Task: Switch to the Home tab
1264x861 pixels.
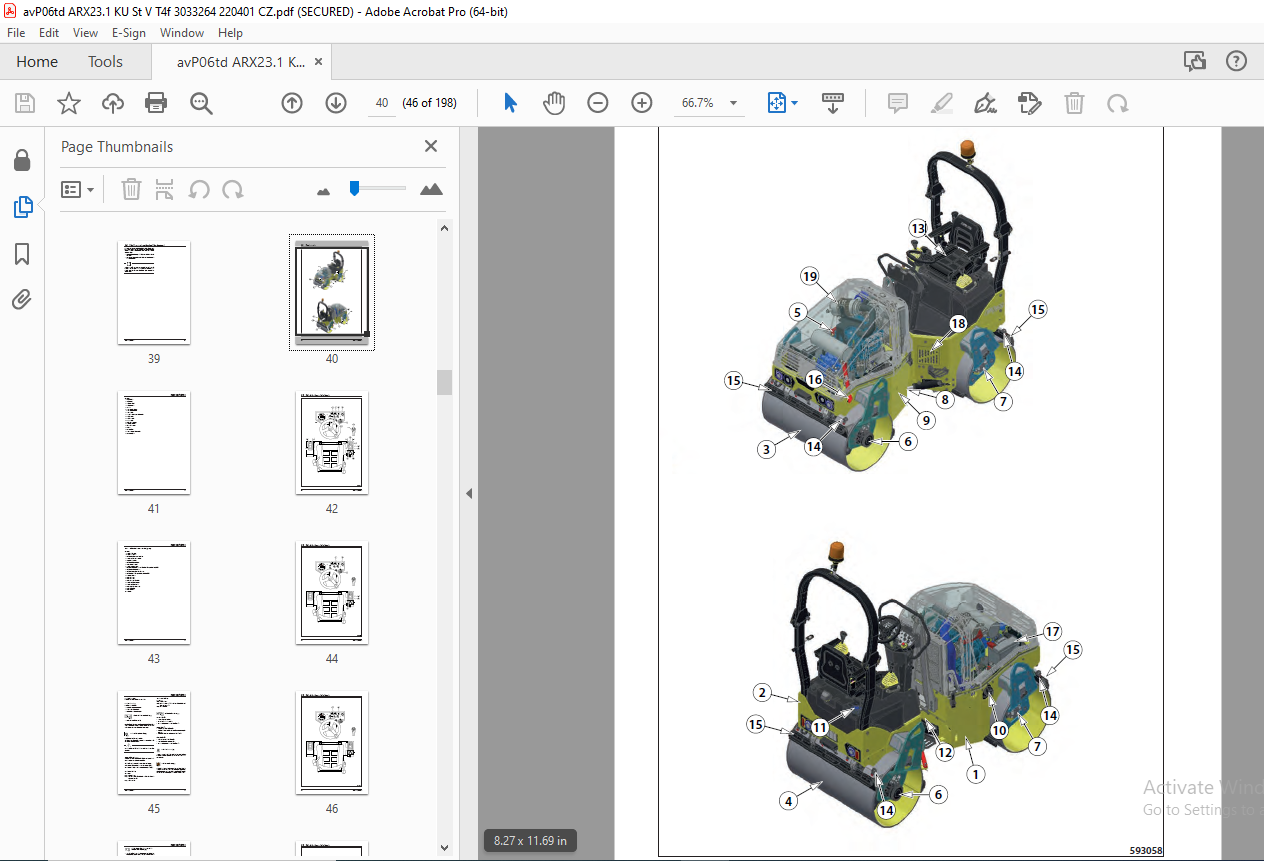Action: (37, 62)
